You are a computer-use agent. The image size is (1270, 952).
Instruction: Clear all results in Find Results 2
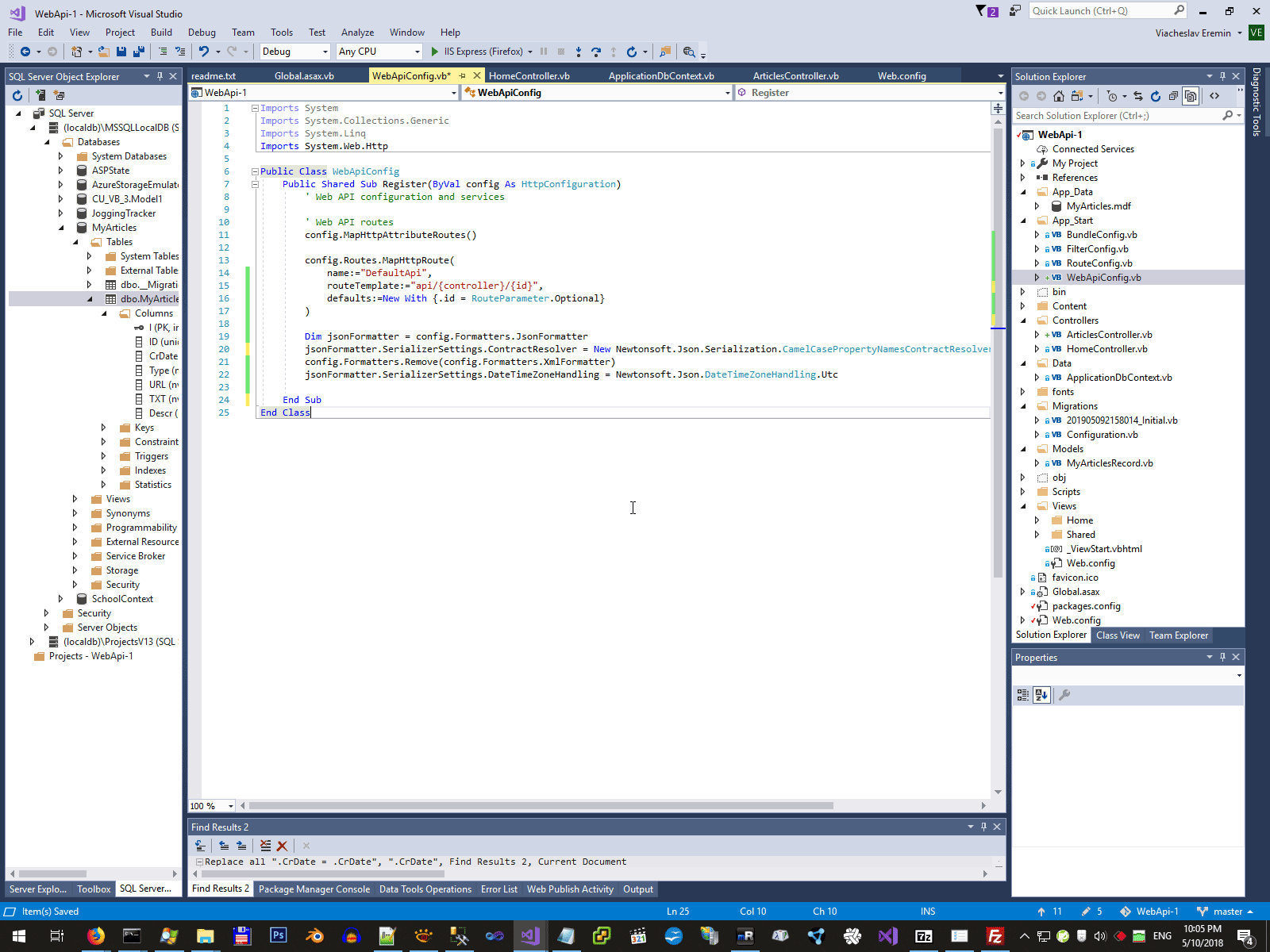point(282,846)
